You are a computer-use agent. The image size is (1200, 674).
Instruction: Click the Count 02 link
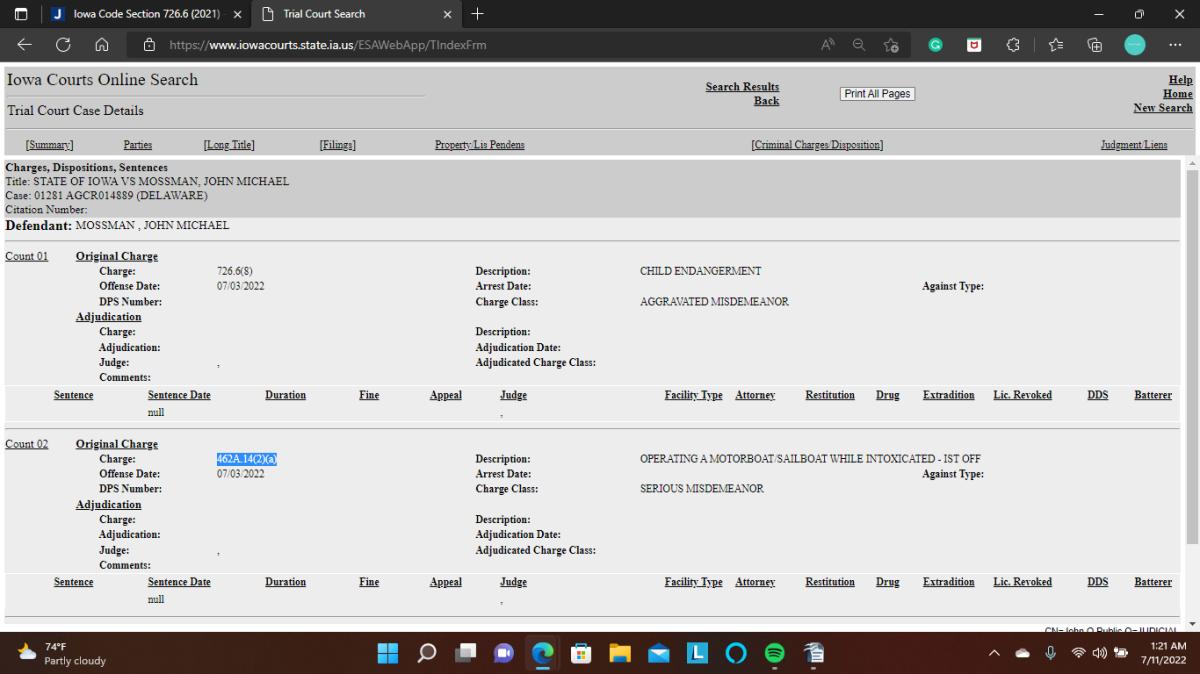[27, 445]
